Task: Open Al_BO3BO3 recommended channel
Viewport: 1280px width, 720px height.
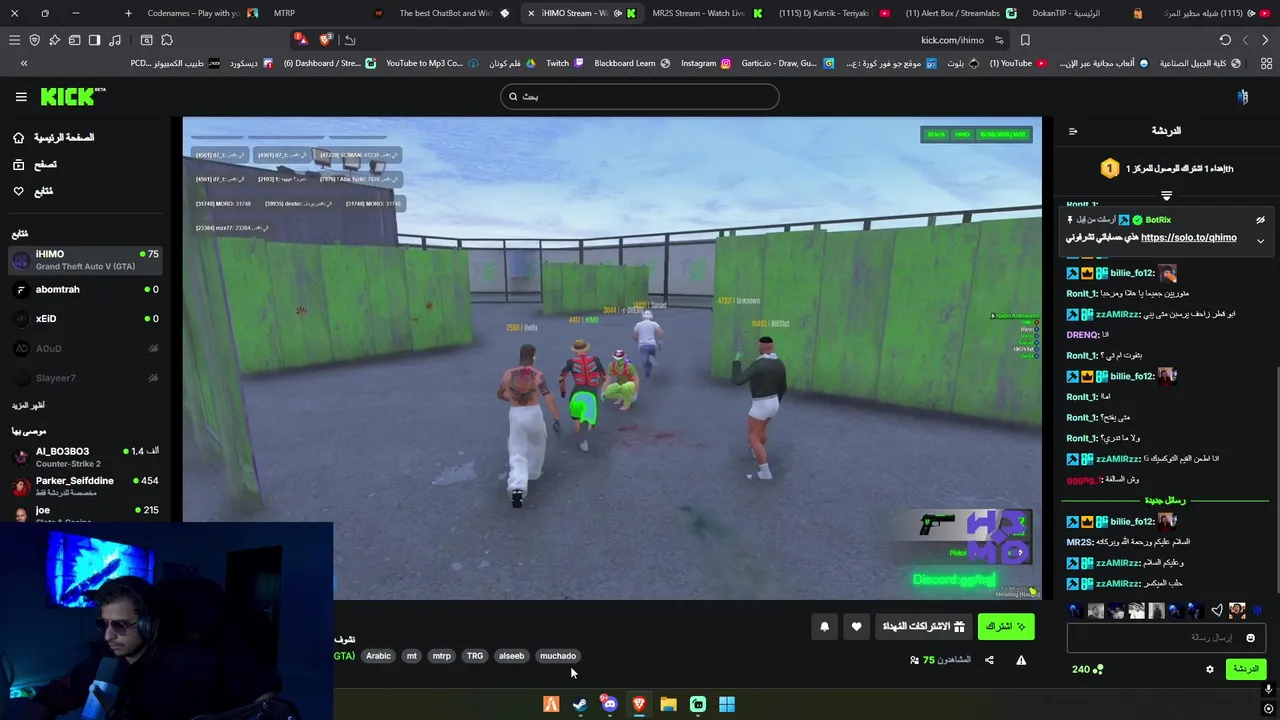Action: click(x=85, y=457)
